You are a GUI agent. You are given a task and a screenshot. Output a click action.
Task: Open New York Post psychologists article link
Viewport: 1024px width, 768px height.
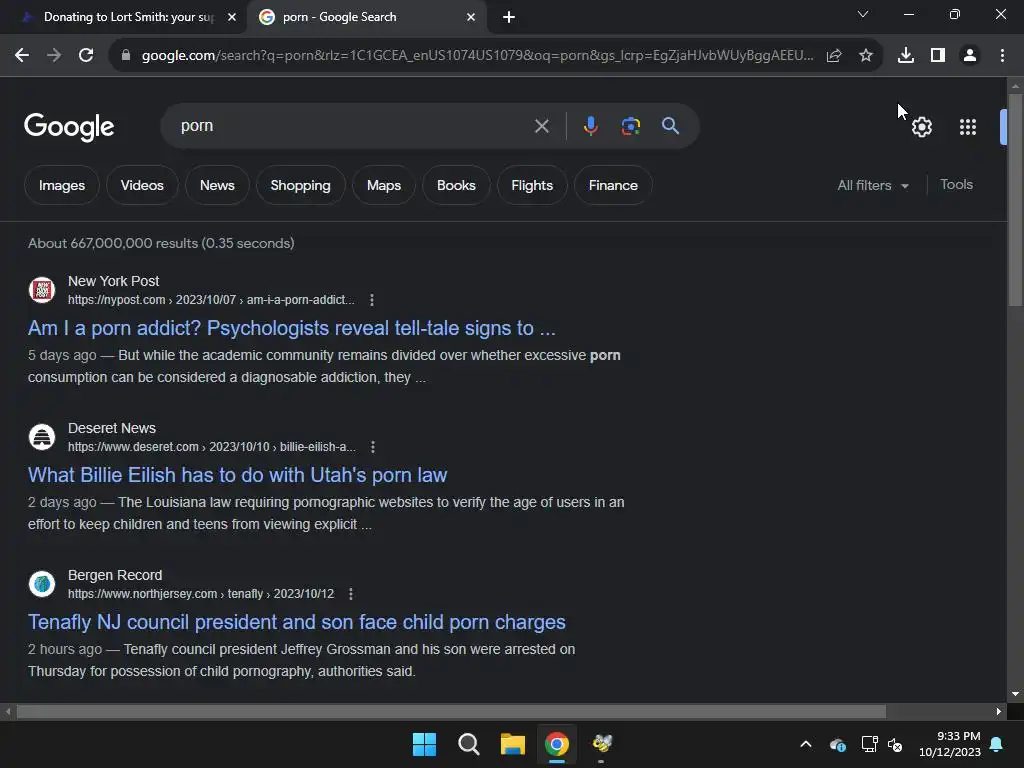coord(291,328)
